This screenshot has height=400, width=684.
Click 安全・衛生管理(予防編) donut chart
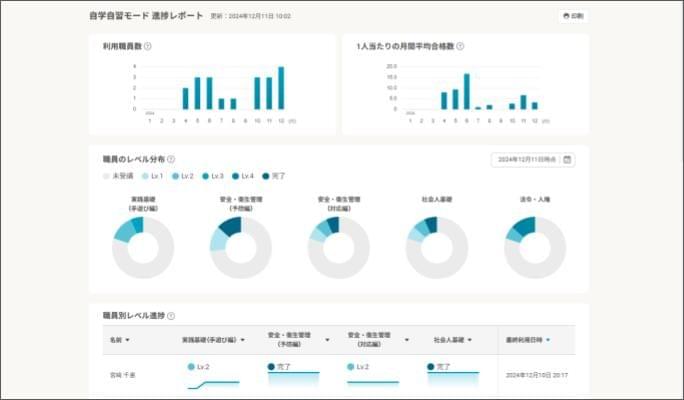(x=241, y=248)
